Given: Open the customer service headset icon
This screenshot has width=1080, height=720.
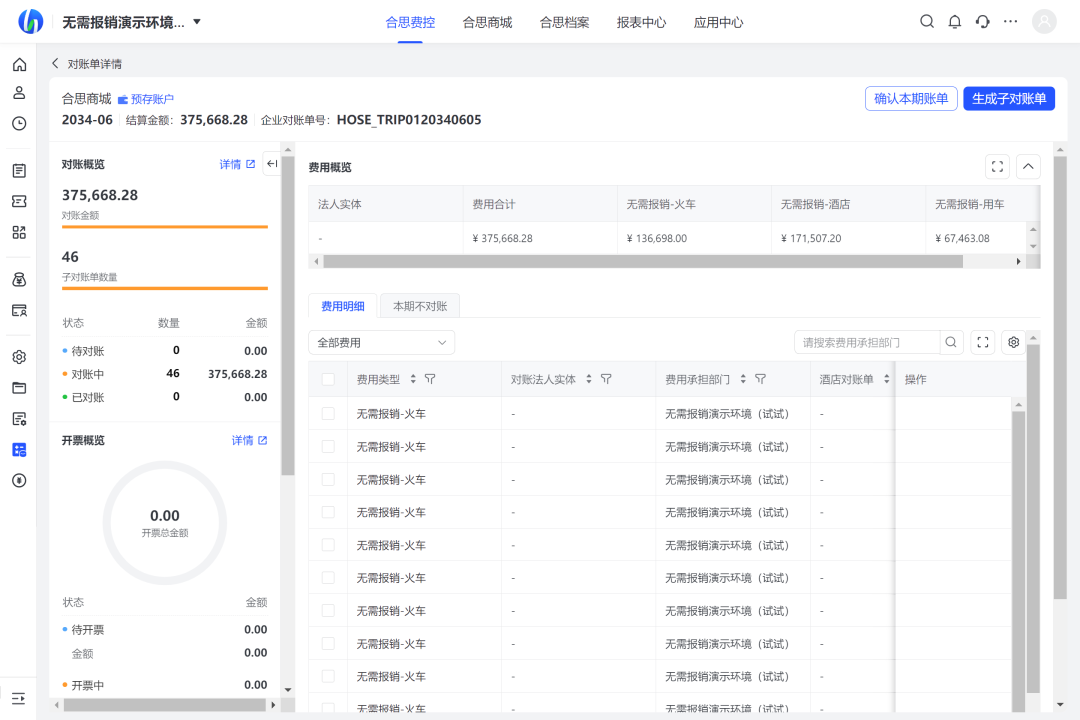Looking at the screenshot, I should pyautogui.click(x=983, y=21).
